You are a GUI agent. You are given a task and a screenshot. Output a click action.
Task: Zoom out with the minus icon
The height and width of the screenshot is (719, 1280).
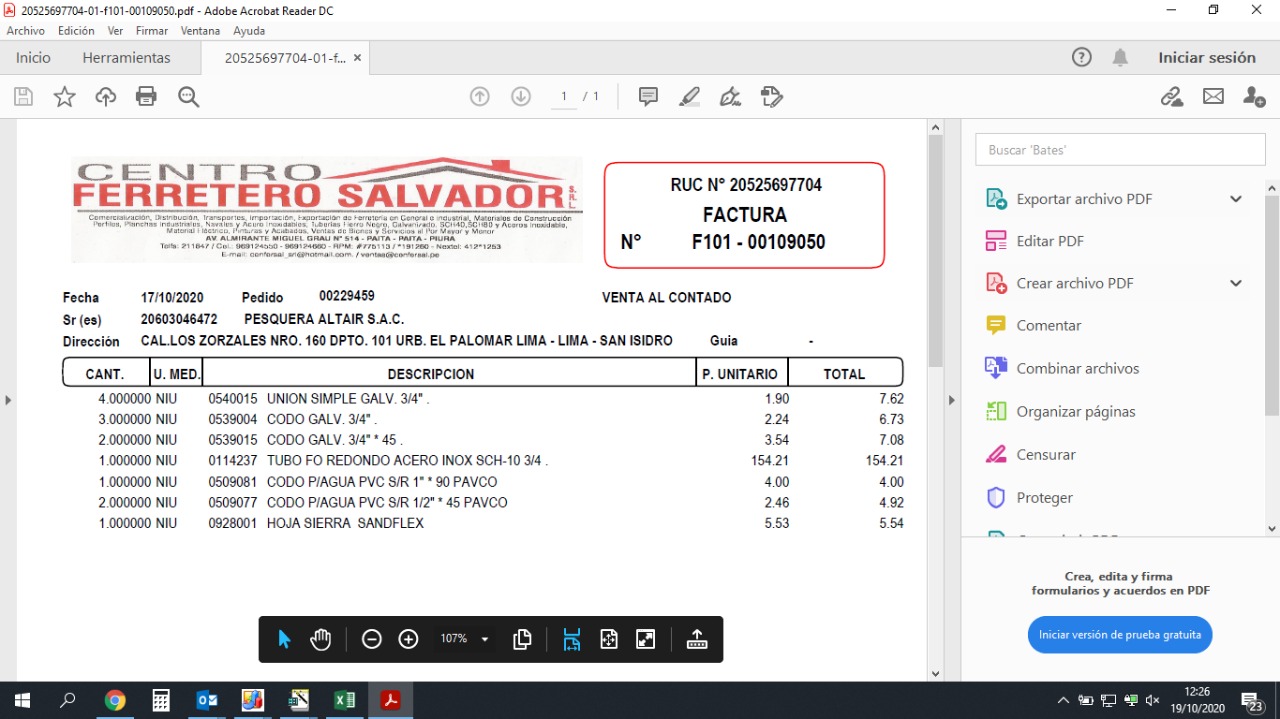pyautogui.click(x=372, y=639)
